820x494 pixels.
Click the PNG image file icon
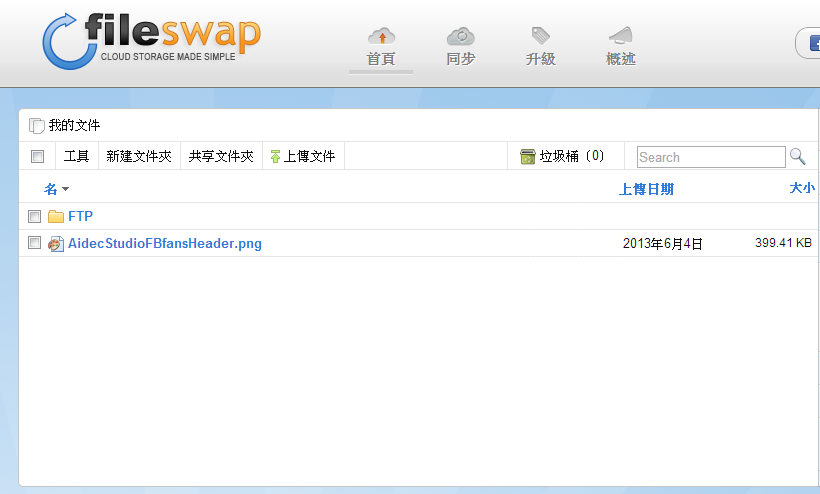point(56,244)
